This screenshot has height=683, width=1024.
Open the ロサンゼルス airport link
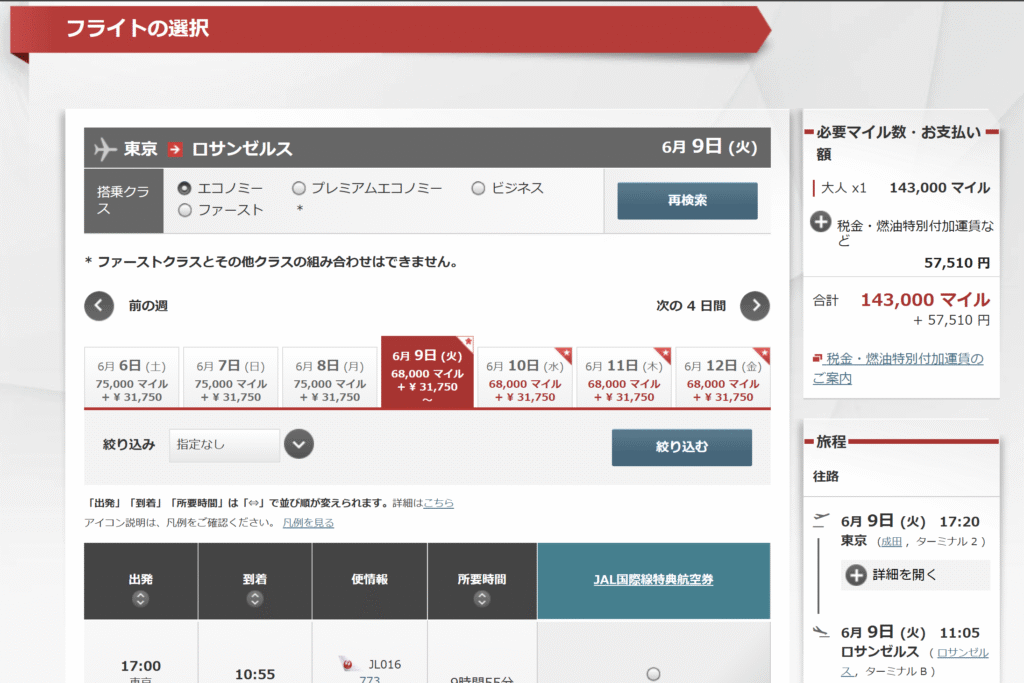(x=914, y=661)
